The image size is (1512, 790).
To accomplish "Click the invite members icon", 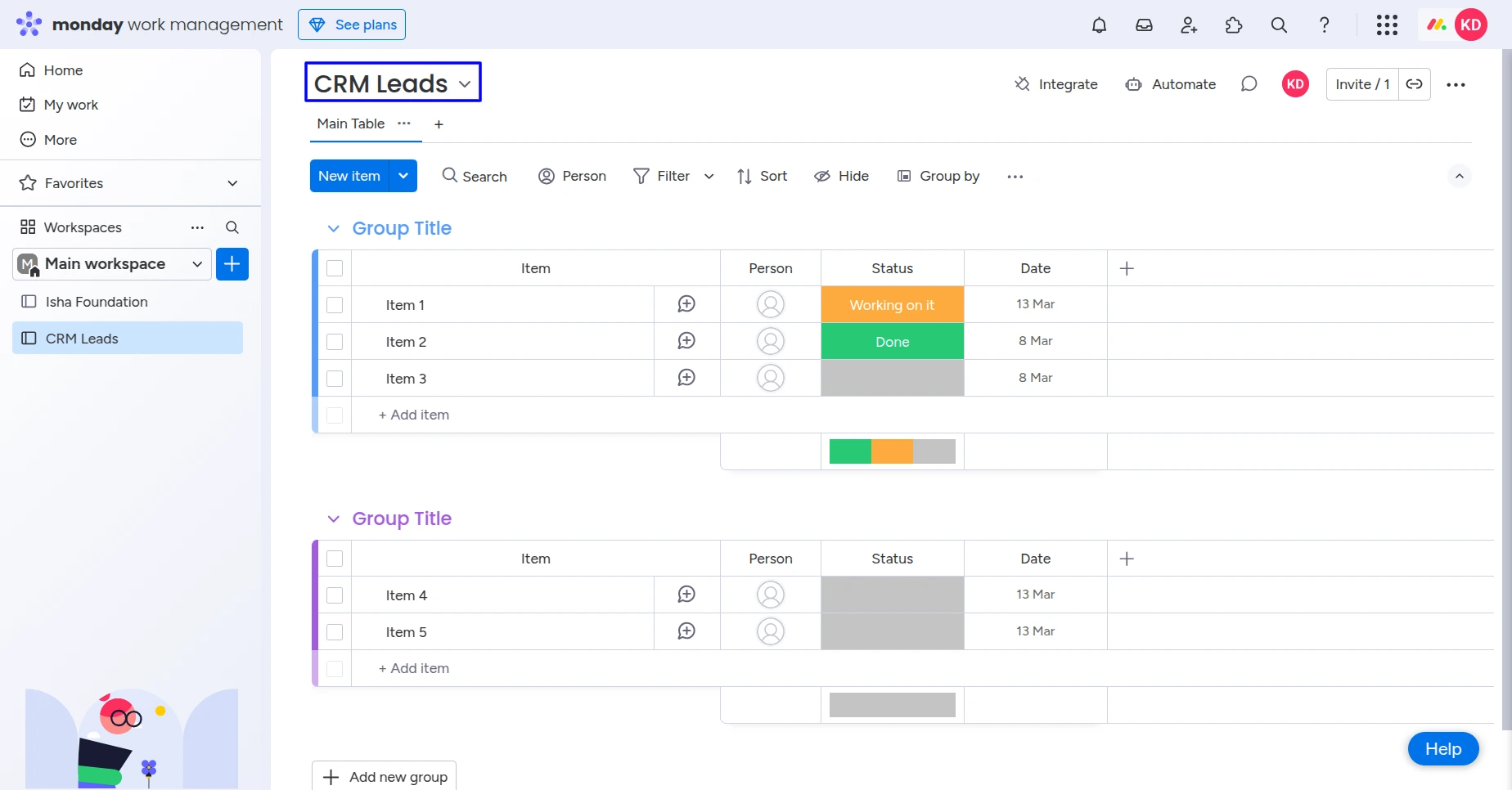I will (1189, 25).
